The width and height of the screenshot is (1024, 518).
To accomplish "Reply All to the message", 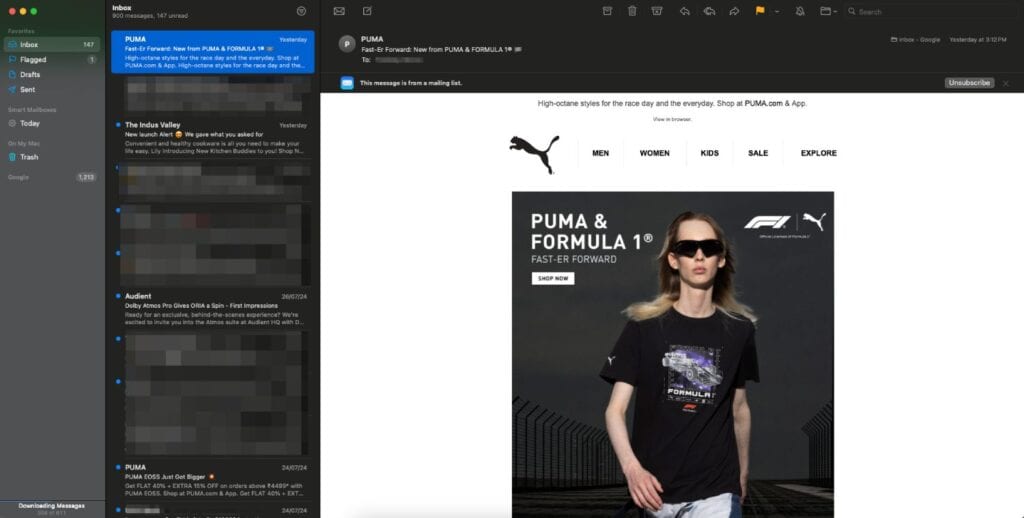I will click(x=709, y=11).
